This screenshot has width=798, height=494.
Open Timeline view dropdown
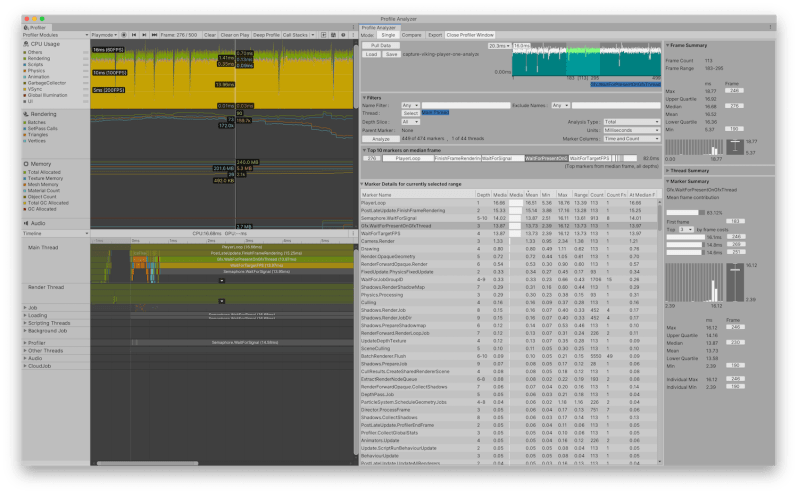[x=55, y=234]
